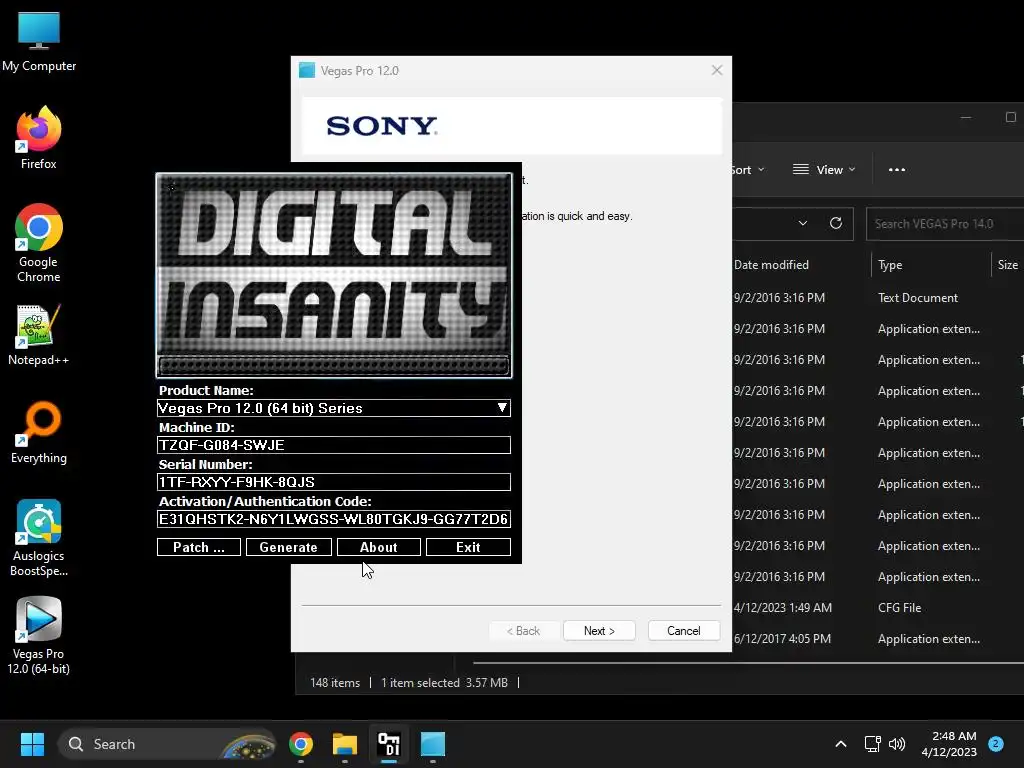The height and width of the screenshot is (768, 1024).
Task: Click the Patch button in keygen
Action: click(199, 547)
